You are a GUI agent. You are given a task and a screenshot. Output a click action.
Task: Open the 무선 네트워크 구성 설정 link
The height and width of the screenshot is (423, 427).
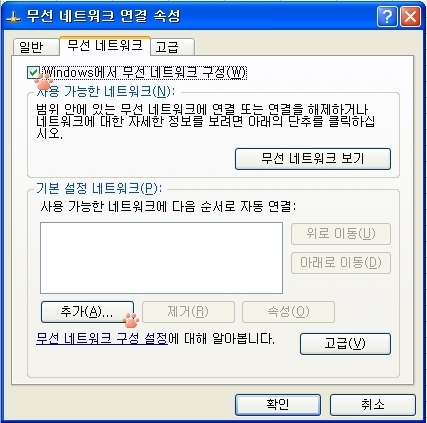tap(102, 339)
